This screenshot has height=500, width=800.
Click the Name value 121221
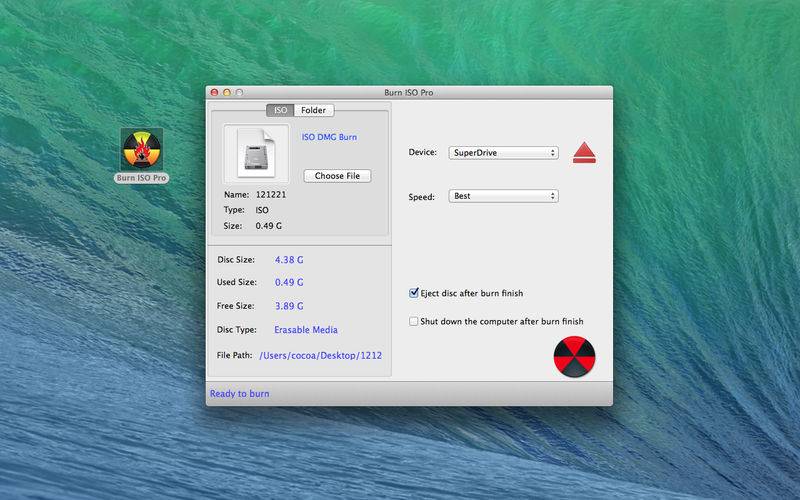(271, 194)
